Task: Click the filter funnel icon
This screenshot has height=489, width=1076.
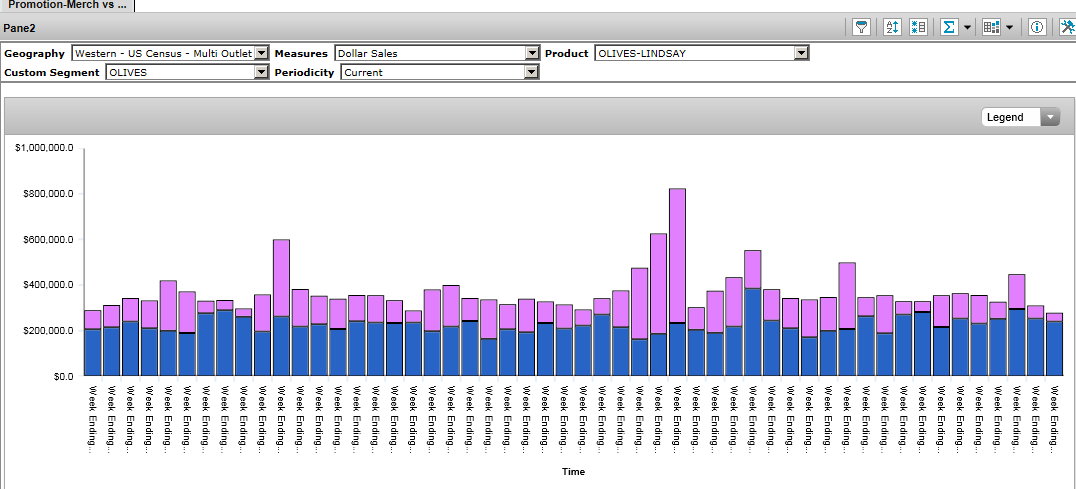Action: pos(862,27)
